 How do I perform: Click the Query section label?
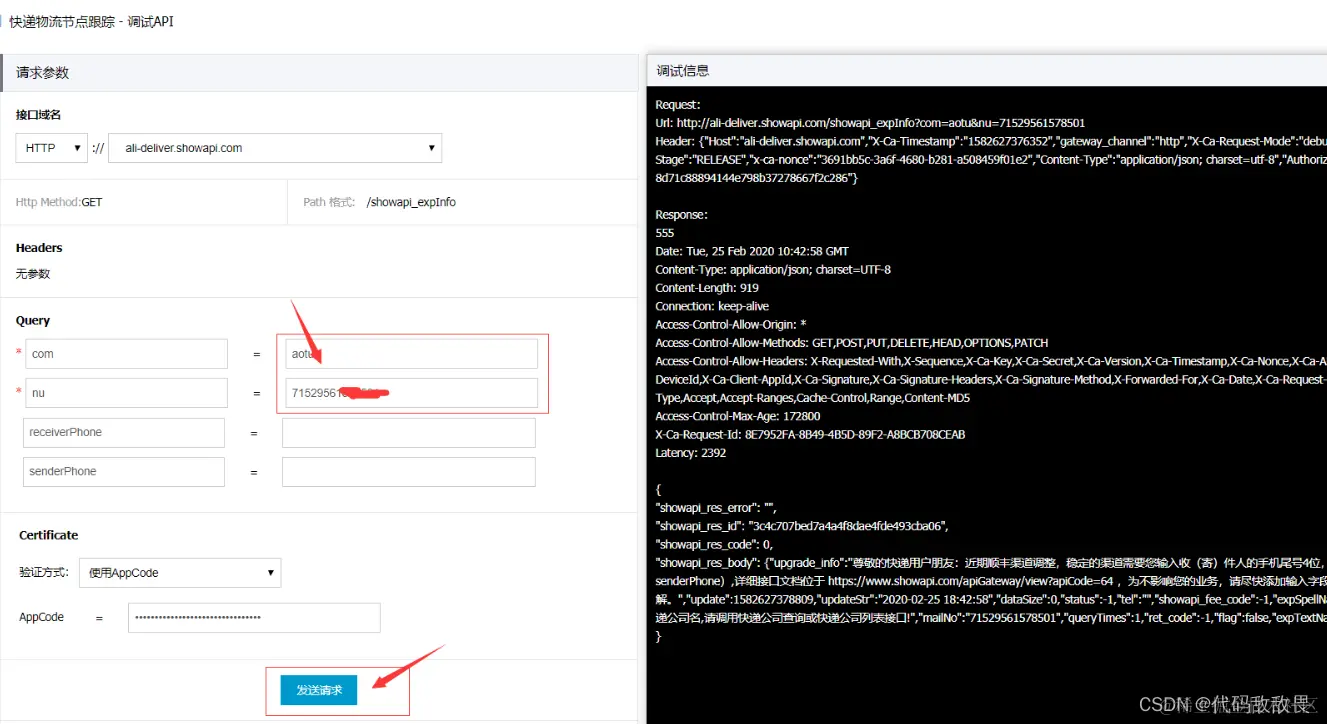[x=33, y=321]
